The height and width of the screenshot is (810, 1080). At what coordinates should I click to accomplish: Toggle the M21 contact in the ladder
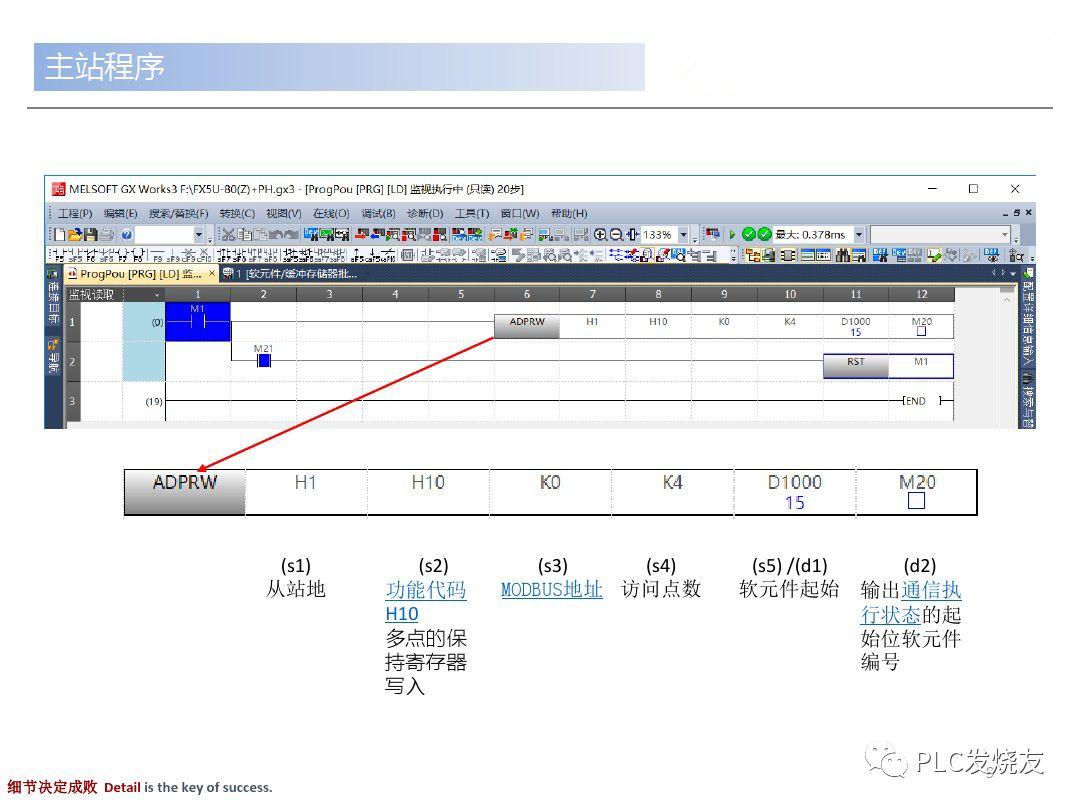click(x=263, y=360)
